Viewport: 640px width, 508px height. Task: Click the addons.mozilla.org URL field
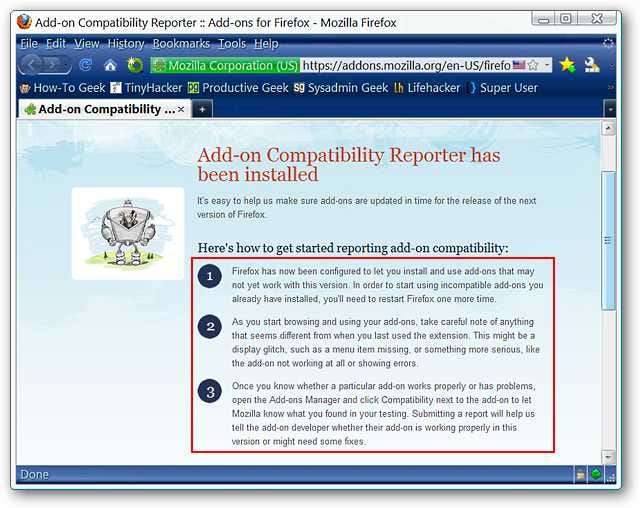pyautogui.click(x=406, y=65)
